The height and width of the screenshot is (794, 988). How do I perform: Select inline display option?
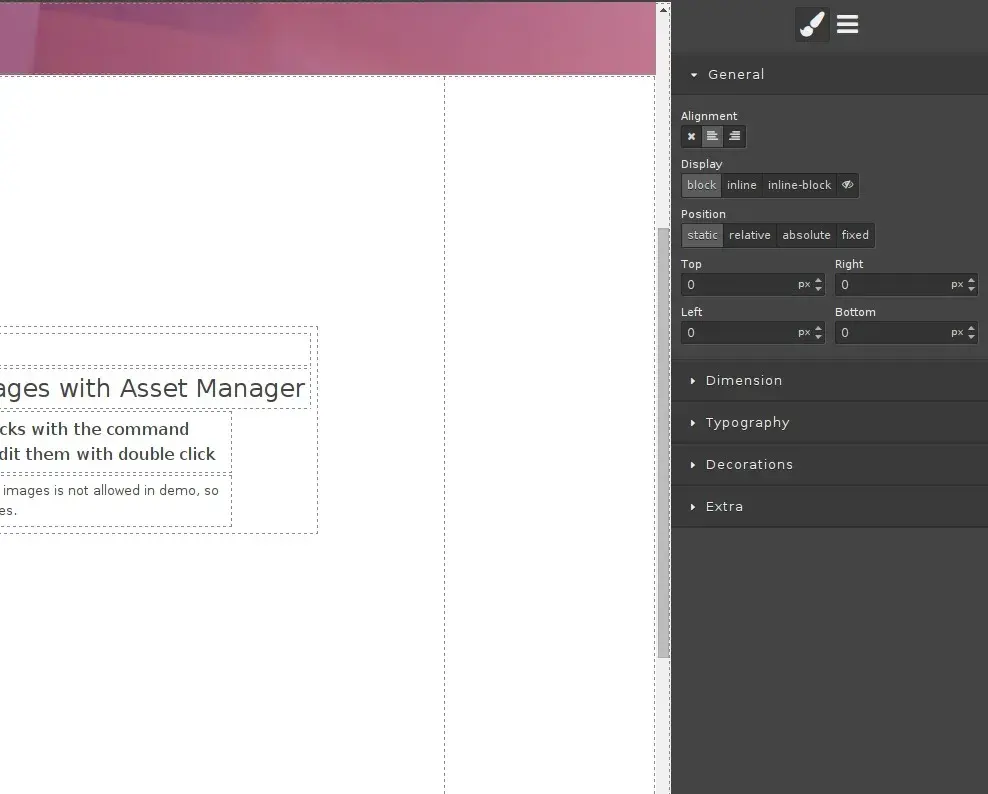742,185
